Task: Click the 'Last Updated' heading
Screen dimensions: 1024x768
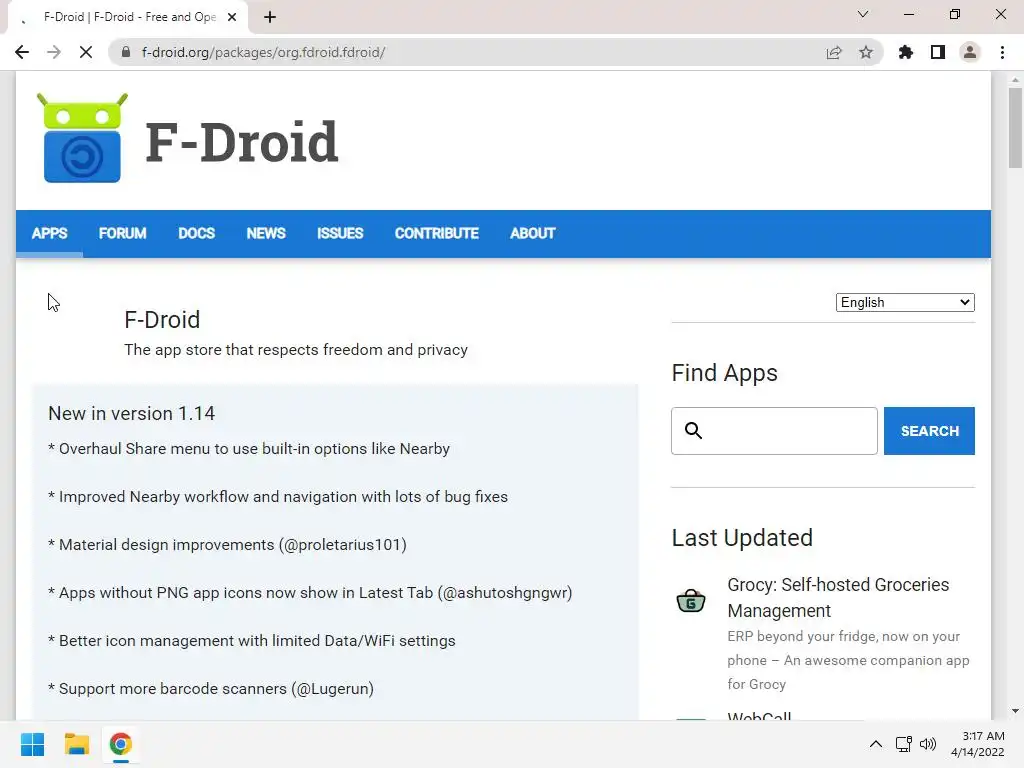Action: point(742,537)
